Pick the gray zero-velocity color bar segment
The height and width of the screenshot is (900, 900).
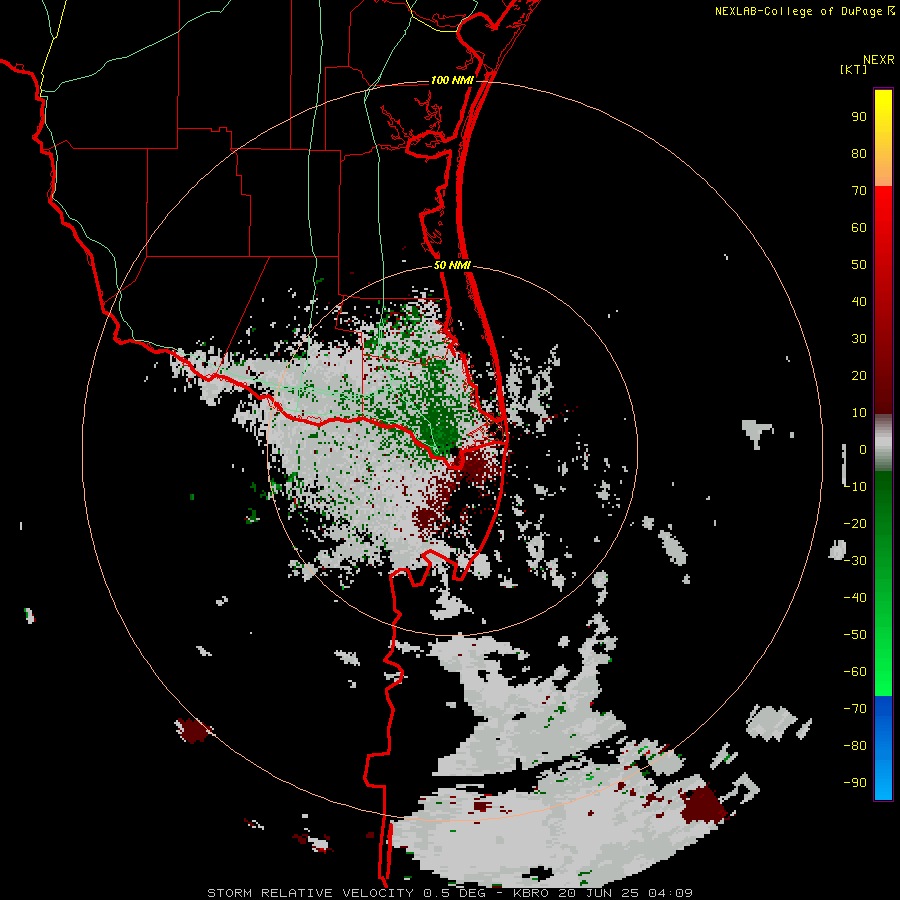[x=883, y=443]
